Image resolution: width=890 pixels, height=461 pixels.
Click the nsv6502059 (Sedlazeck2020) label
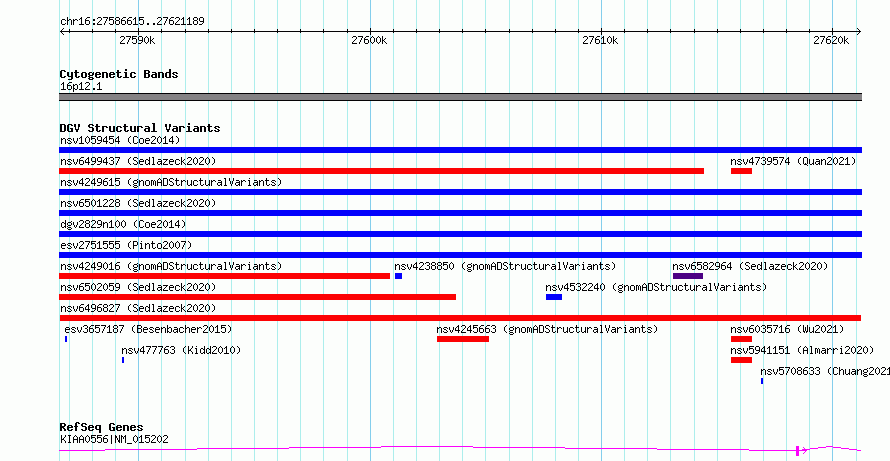tap(138, 288)
